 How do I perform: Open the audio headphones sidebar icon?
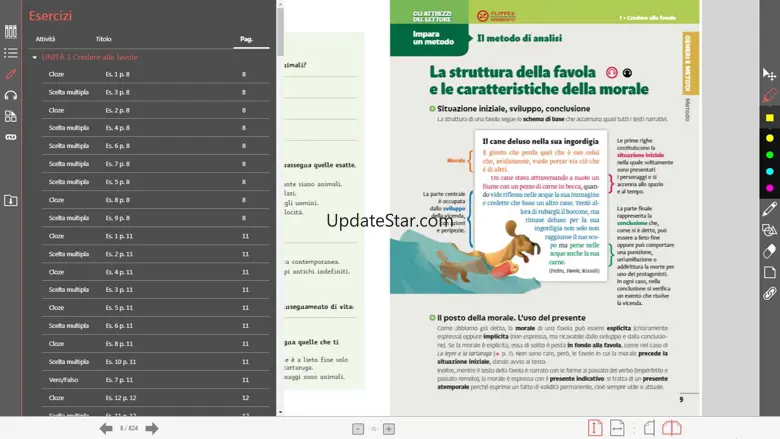pyautogui.click(x=10, y=95)
